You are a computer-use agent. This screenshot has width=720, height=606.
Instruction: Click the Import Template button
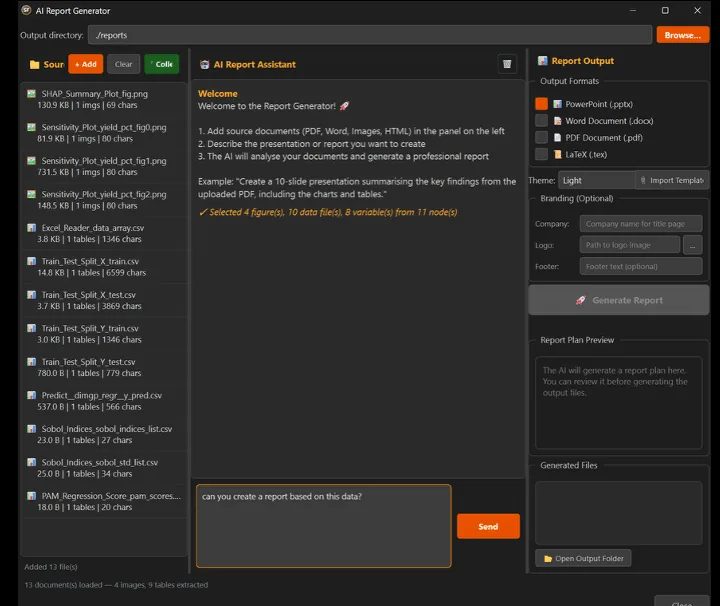672,180
